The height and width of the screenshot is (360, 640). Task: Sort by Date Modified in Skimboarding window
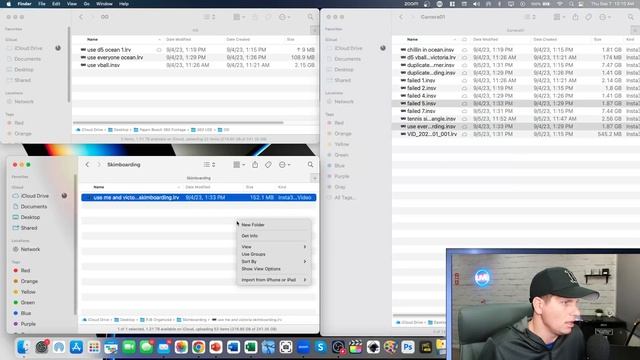pos(198,187)
